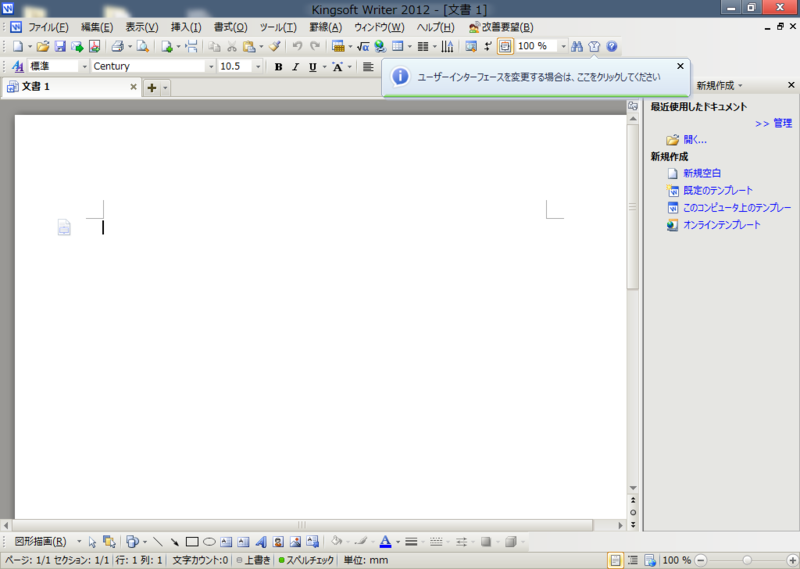This screenshot has width=800, height=569.
Task: Click the >> 管理 link
Action: click(x=773, y=123)
